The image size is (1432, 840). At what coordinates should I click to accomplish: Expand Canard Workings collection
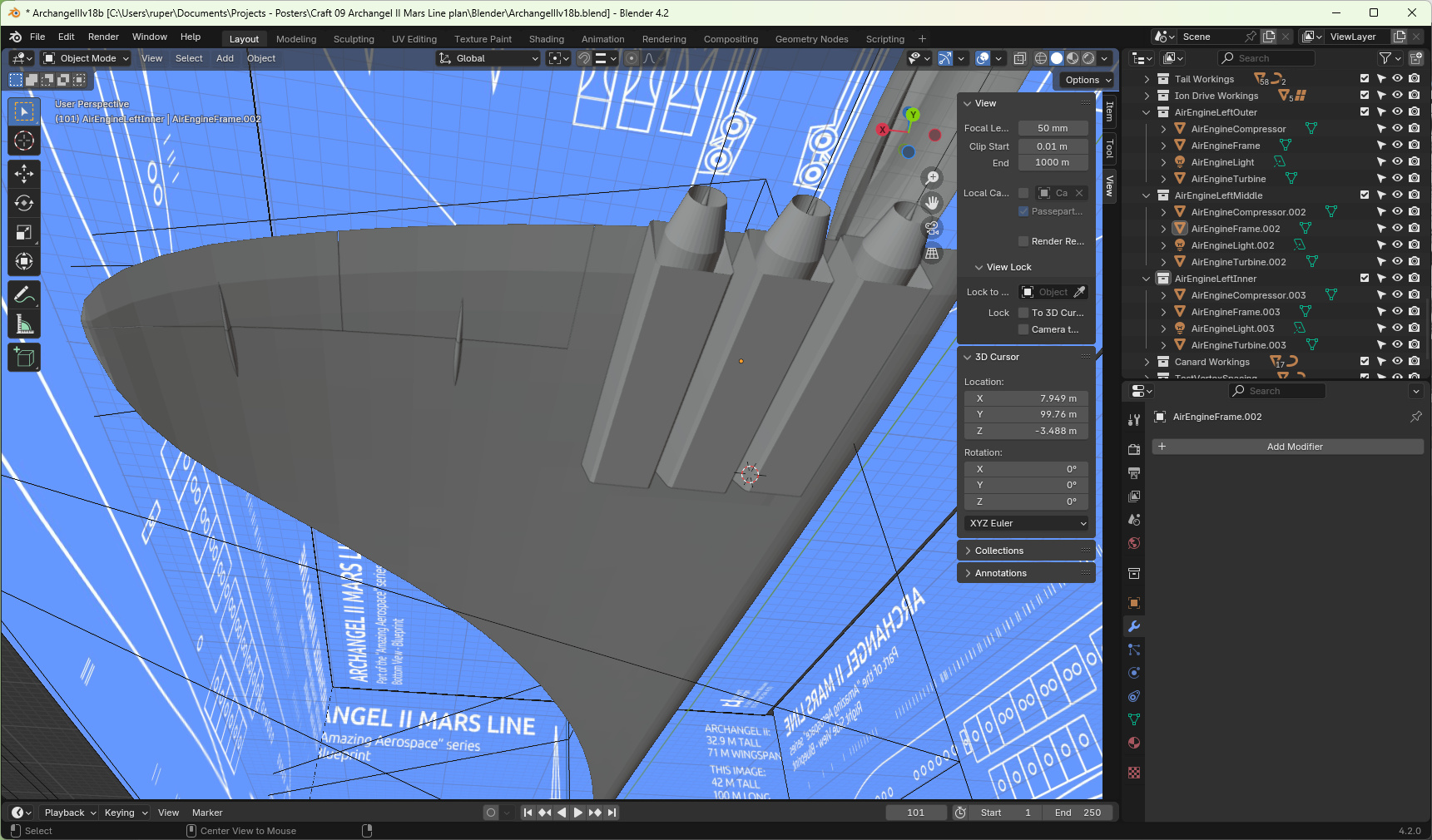pyautogui.click(x=1147, y=362)
